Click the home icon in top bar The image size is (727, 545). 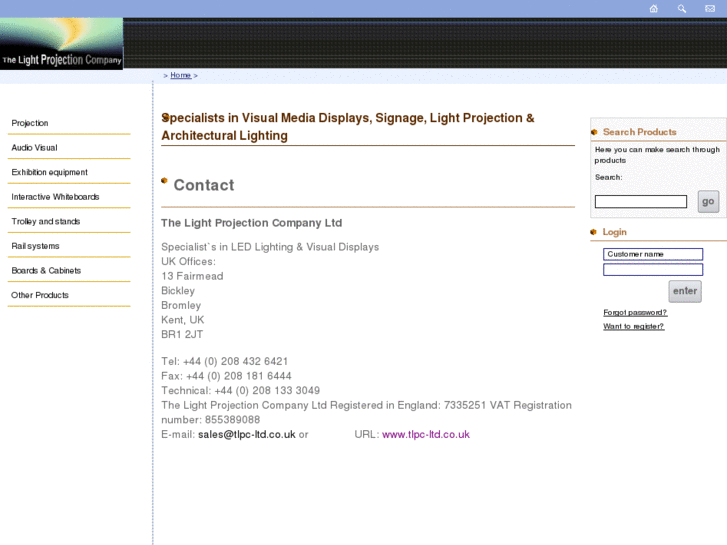click(x=653, y=8)
